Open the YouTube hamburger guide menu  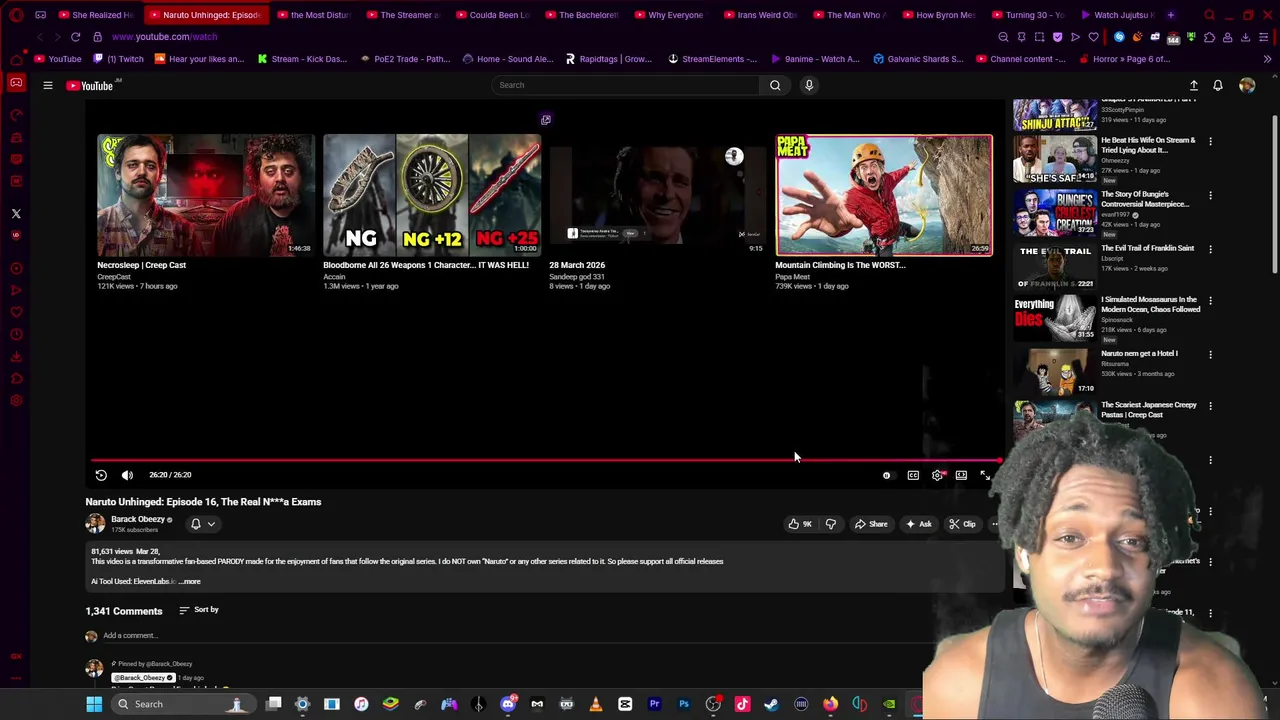coord(47,85)
